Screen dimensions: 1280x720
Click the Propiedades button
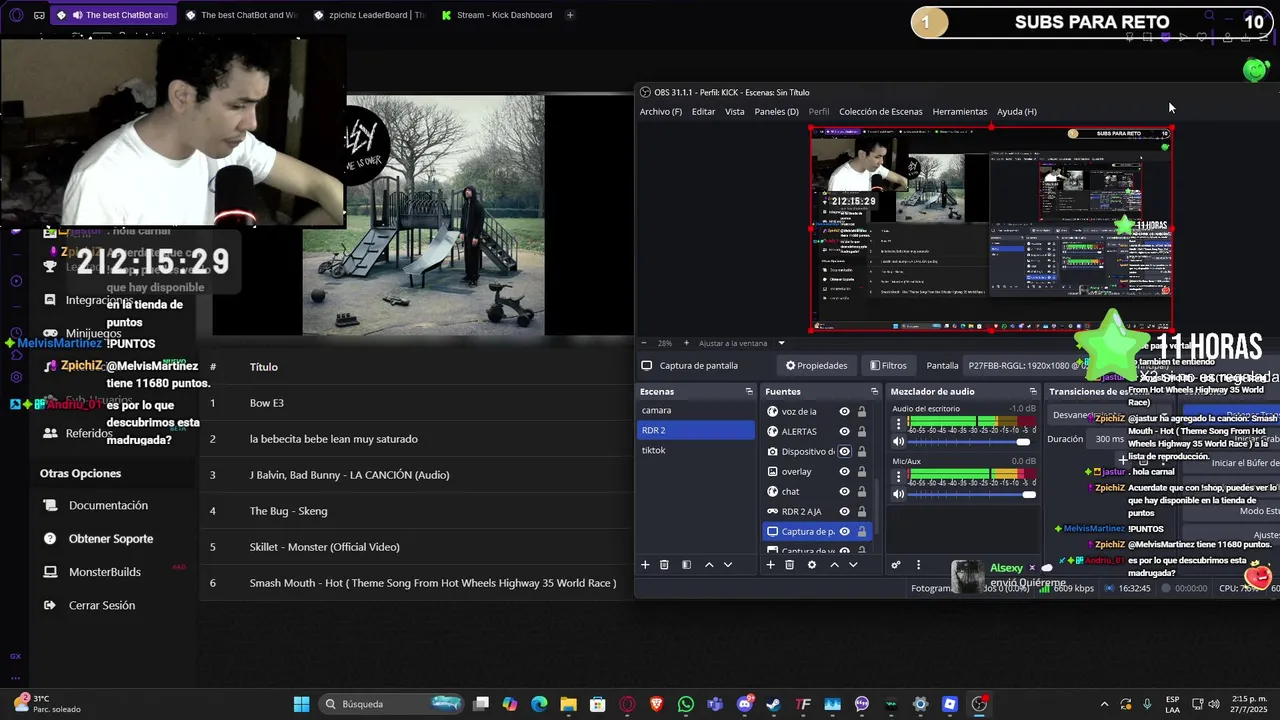tap(817, 365)
